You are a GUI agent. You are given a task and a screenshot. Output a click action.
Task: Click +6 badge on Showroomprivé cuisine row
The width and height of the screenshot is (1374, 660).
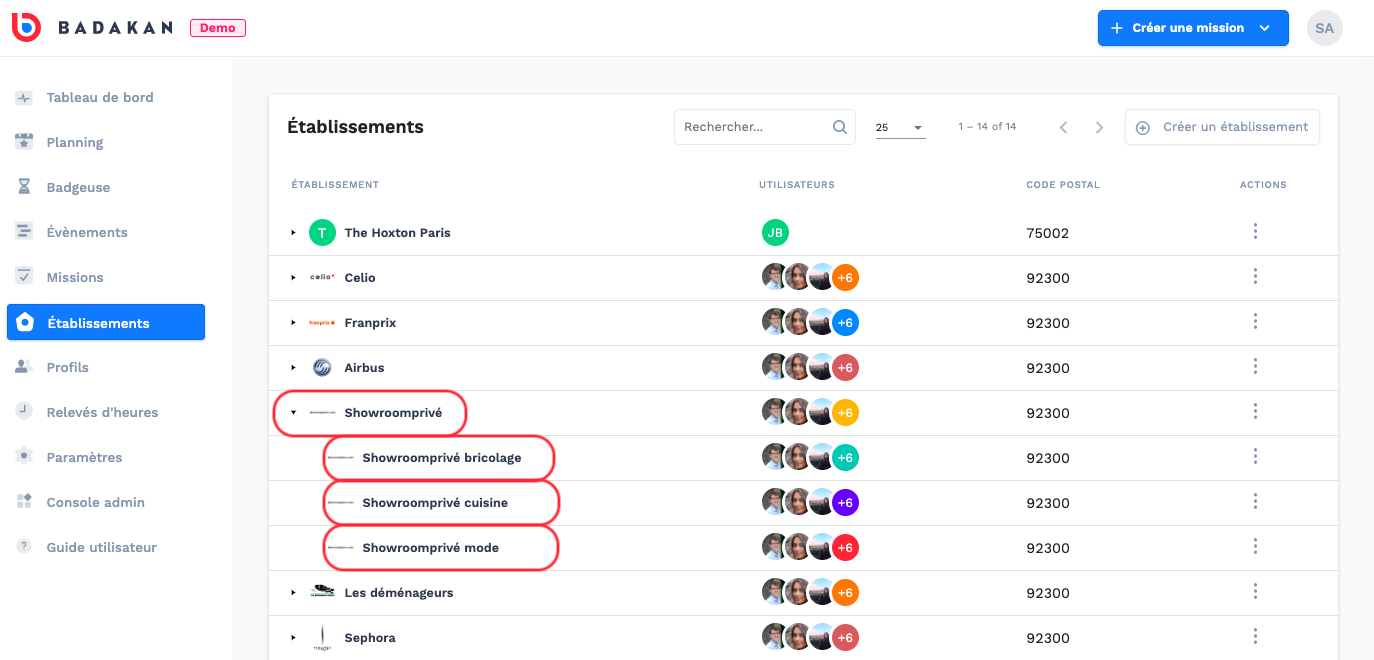[845, 503]
